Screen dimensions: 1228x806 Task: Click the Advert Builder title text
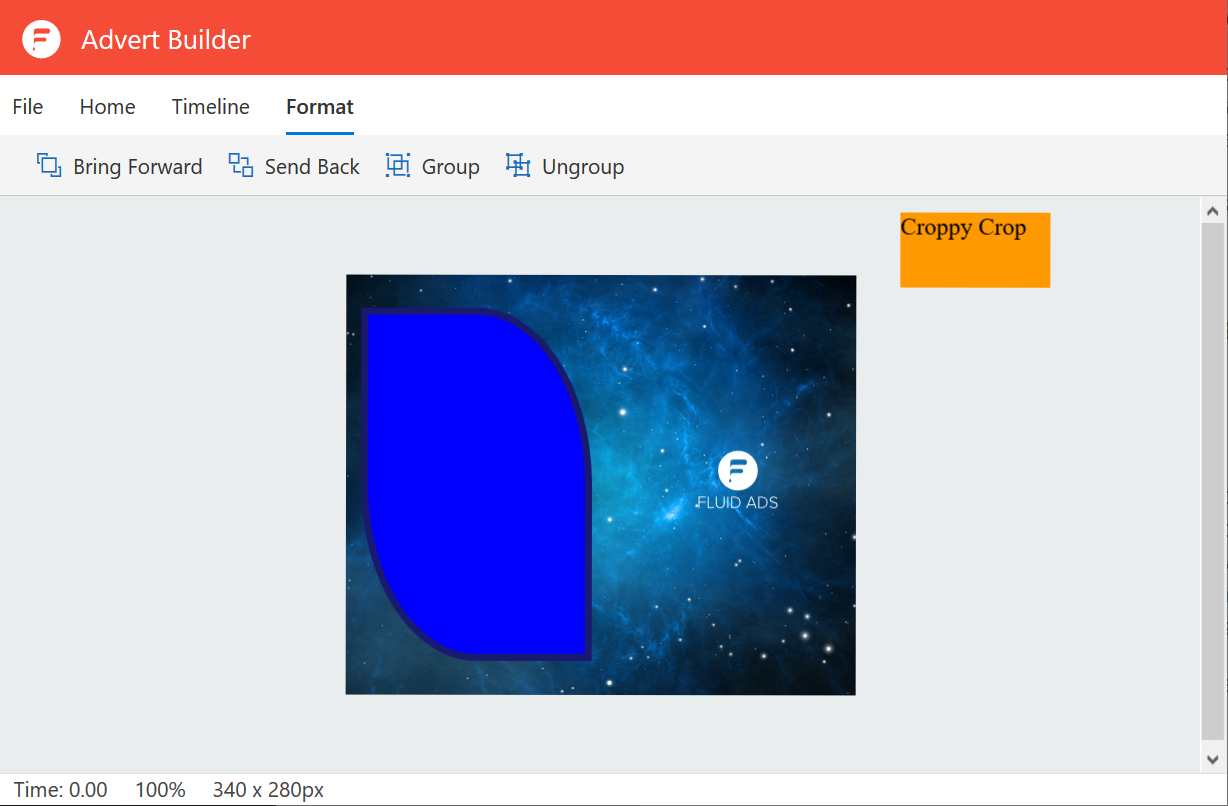[166, 40]
